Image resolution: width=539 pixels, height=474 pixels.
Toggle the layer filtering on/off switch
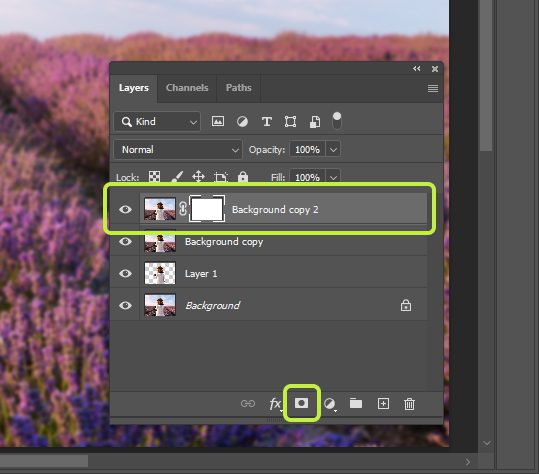(337, 121)
